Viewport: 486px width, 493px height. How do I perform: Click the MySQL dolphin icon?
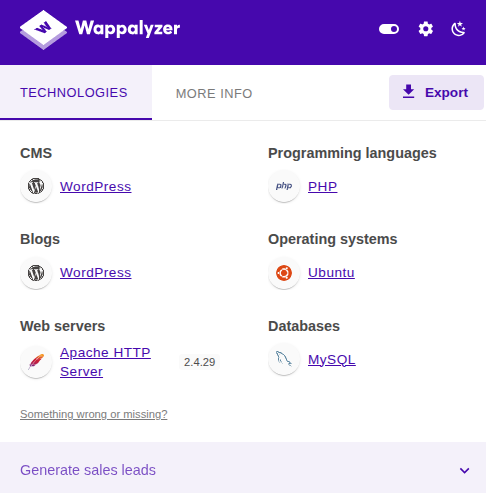point(284,359)
